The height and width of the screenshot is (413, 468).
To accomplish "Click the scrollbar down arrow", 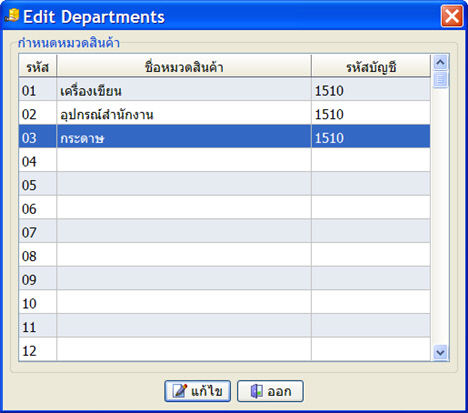I will (x=440, y=352).
